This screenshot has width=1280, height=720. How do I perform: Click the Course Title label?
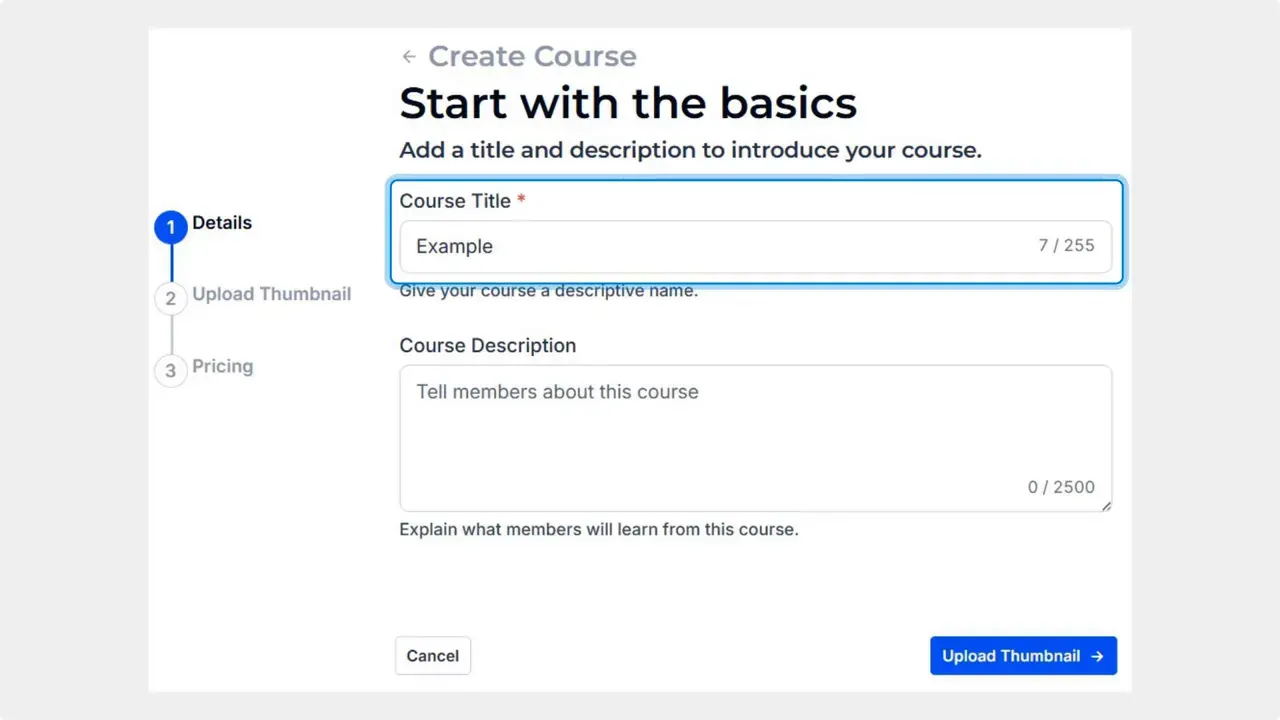coord(456,200)
